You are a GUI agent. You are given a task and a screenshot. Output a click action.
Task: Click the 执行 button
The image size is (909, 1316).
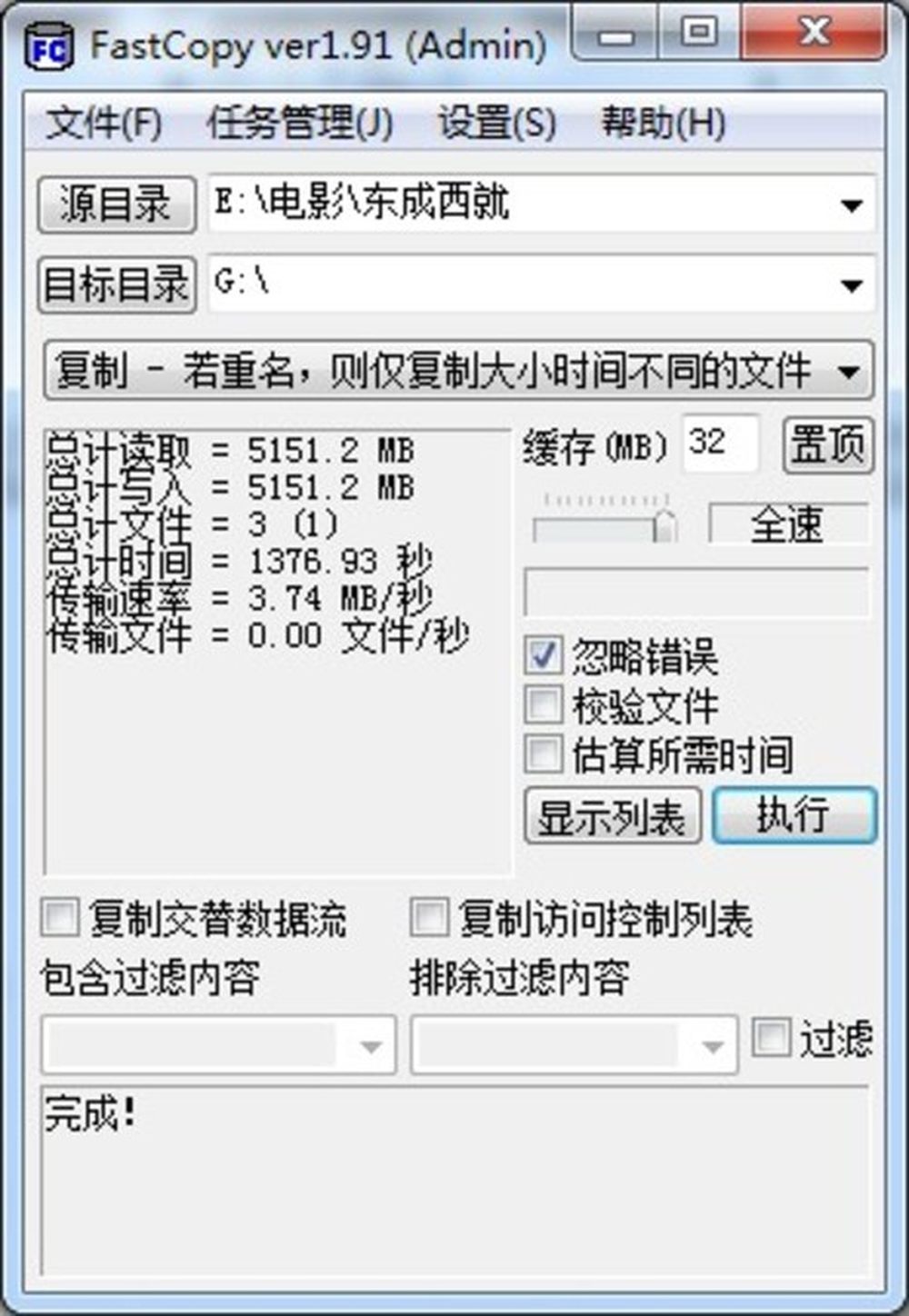pos(795,815)
